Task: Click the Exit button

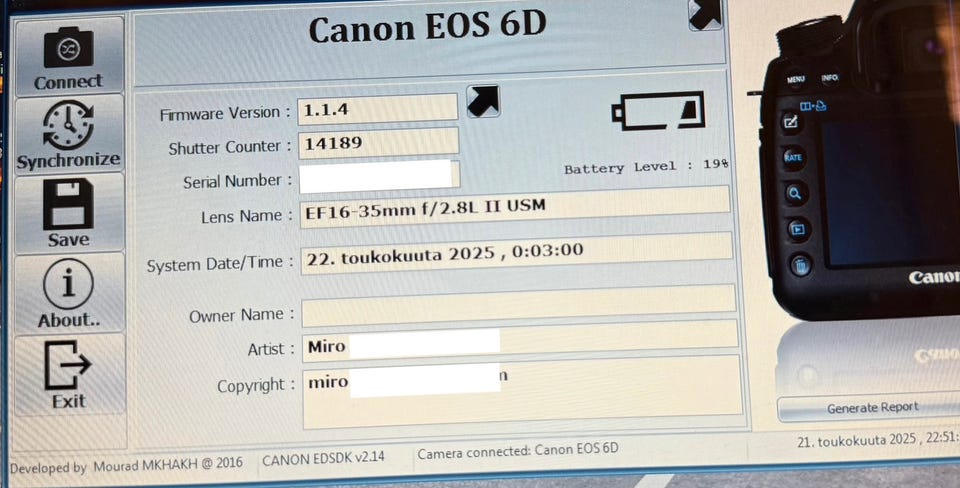Action: (70, 375)
